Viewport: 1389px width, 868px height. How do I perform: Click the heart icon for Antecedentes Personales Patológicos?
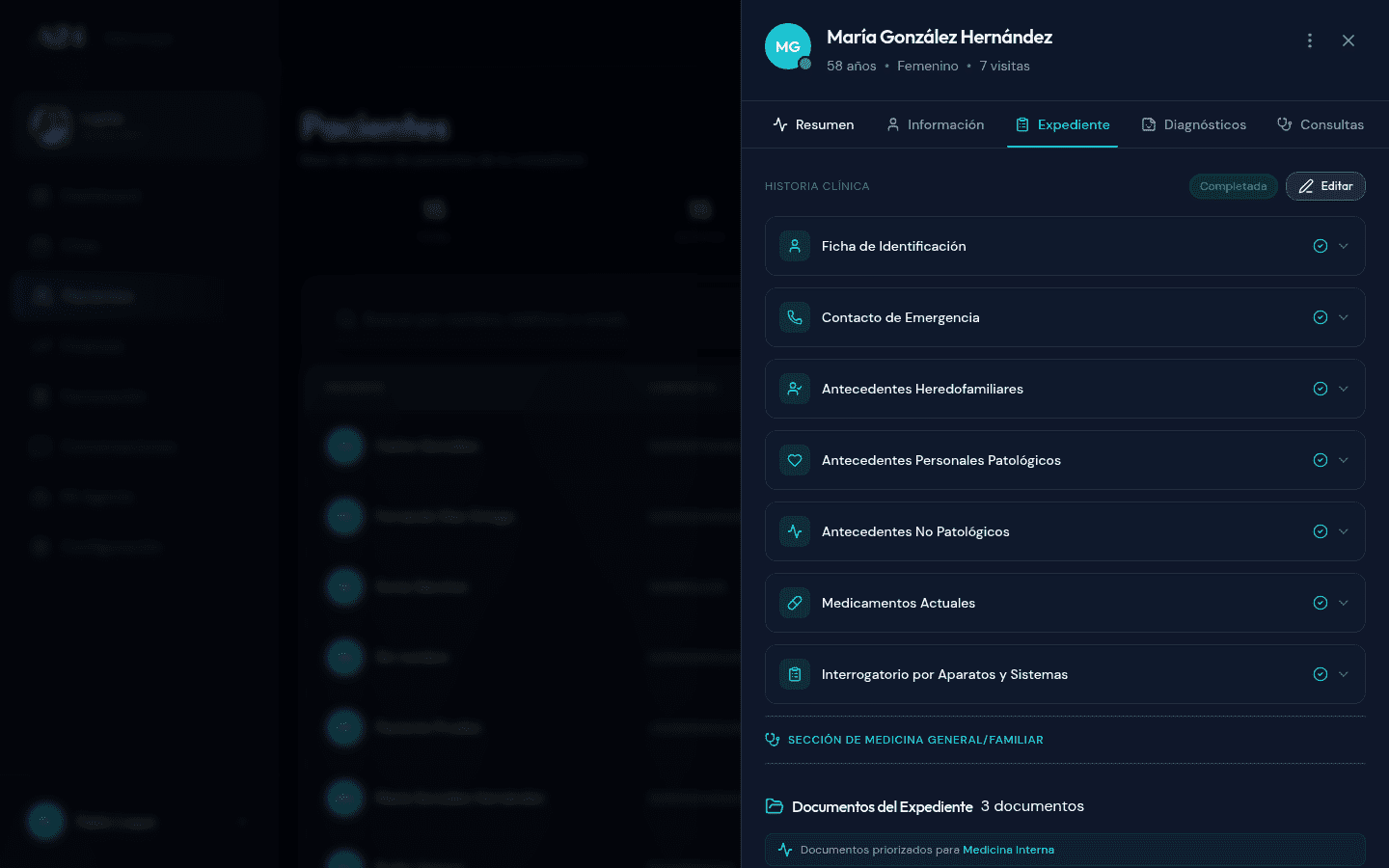click(x=794, y=460)
